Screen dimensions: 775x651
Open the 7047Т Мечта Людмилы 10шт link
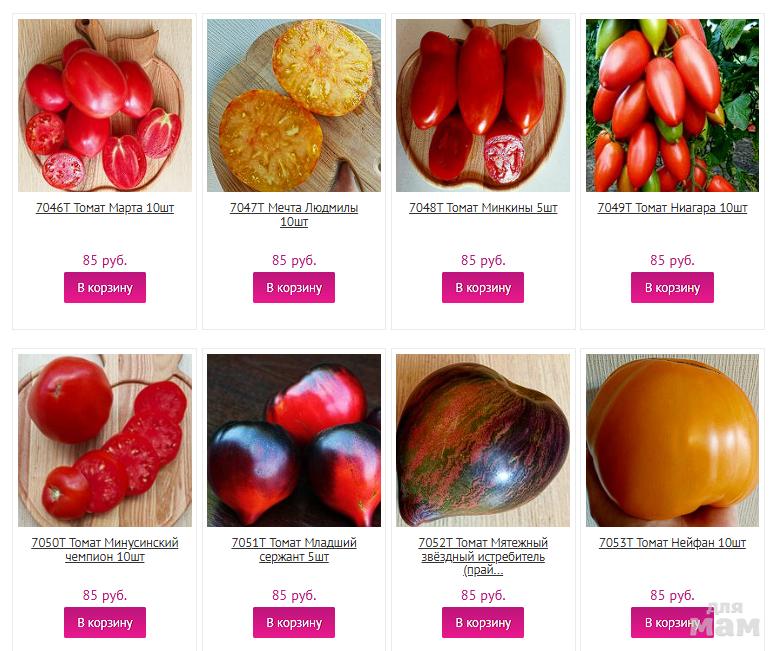pos(294,215)
